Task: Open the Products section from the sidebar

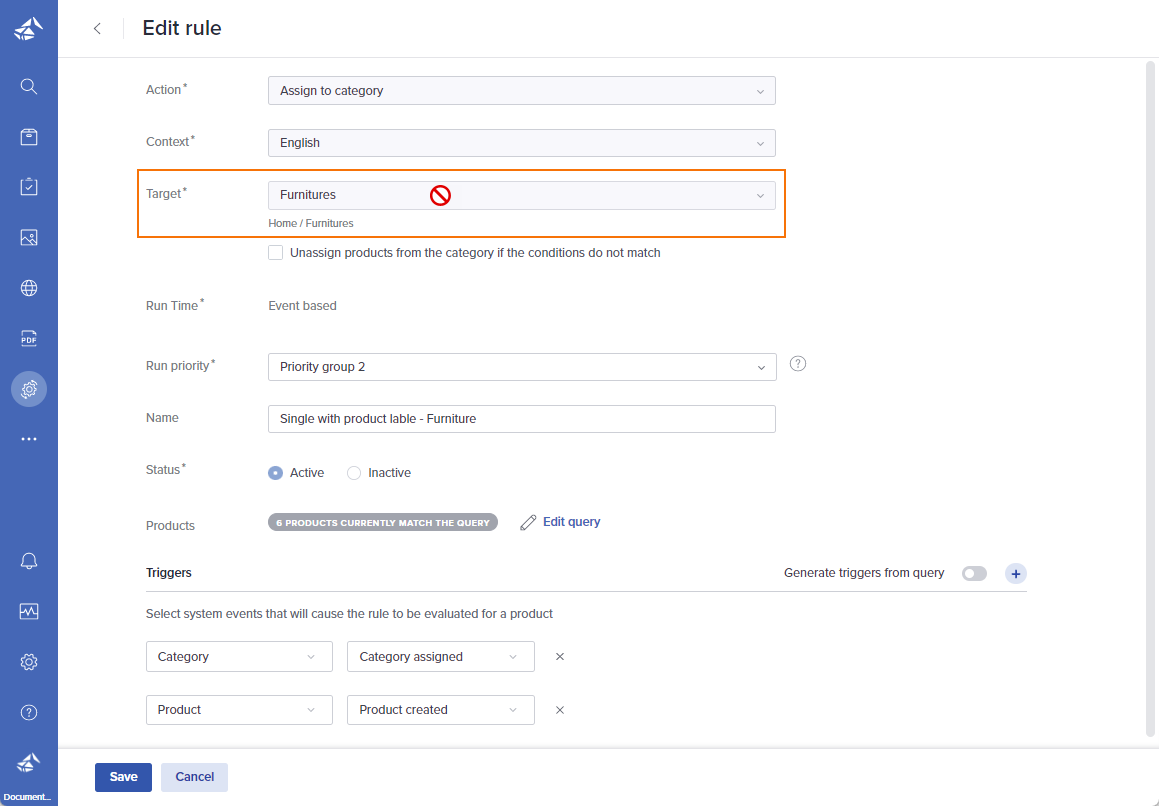Action: pos(28,136)
